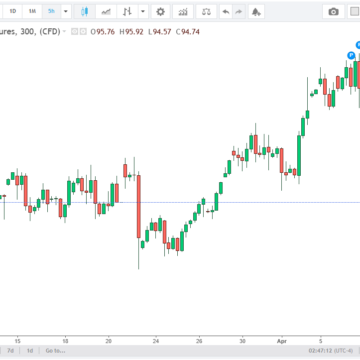Open the Go to... date dialog
Image resolution: width=360 pixels, height=360 pixels.
coord(55,351)
